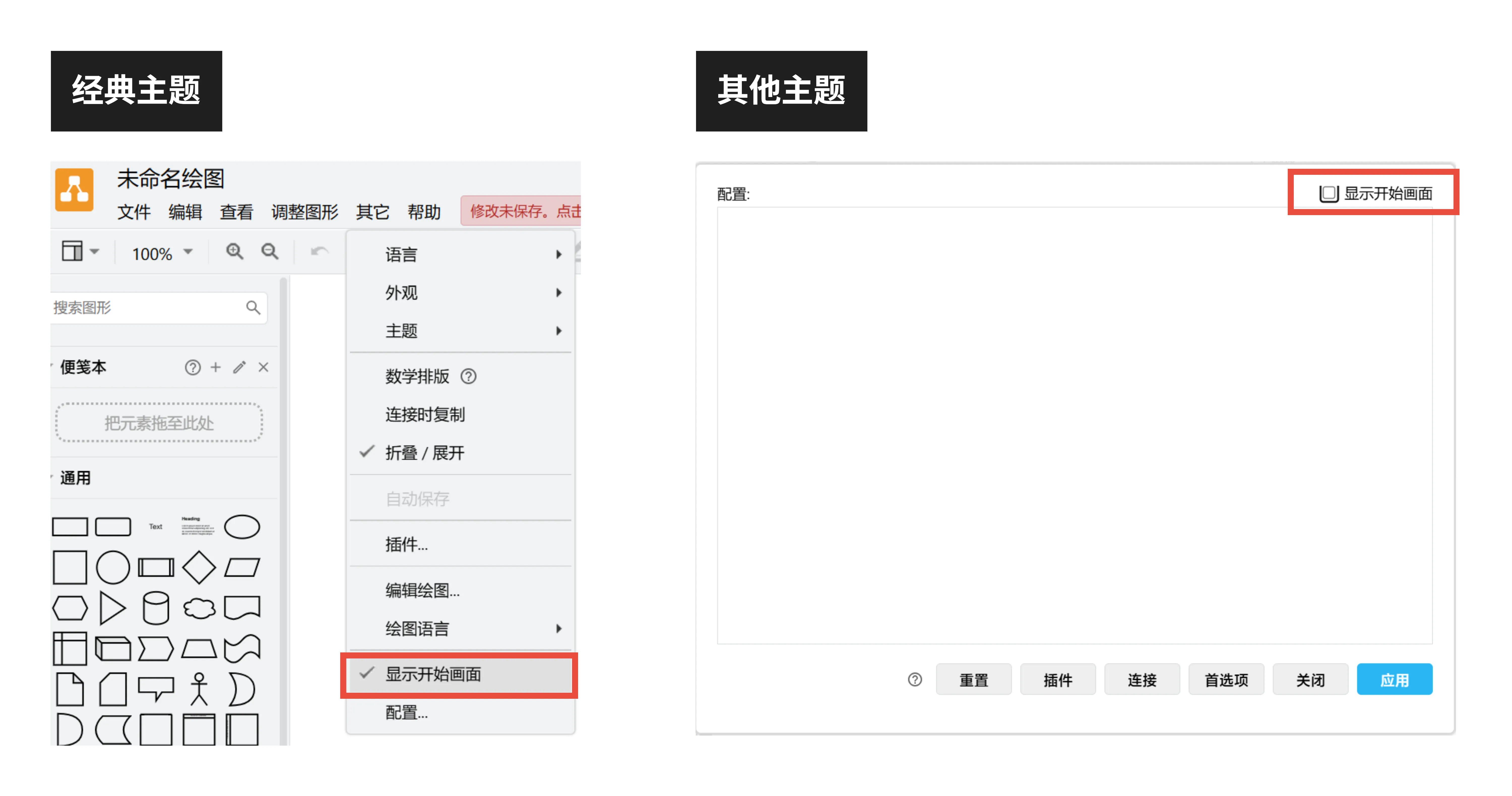This screenshot has width=1512, height=796.
Task: Choose 插件... from the menu
Action: pyautogui.click(x=460, y=544)
